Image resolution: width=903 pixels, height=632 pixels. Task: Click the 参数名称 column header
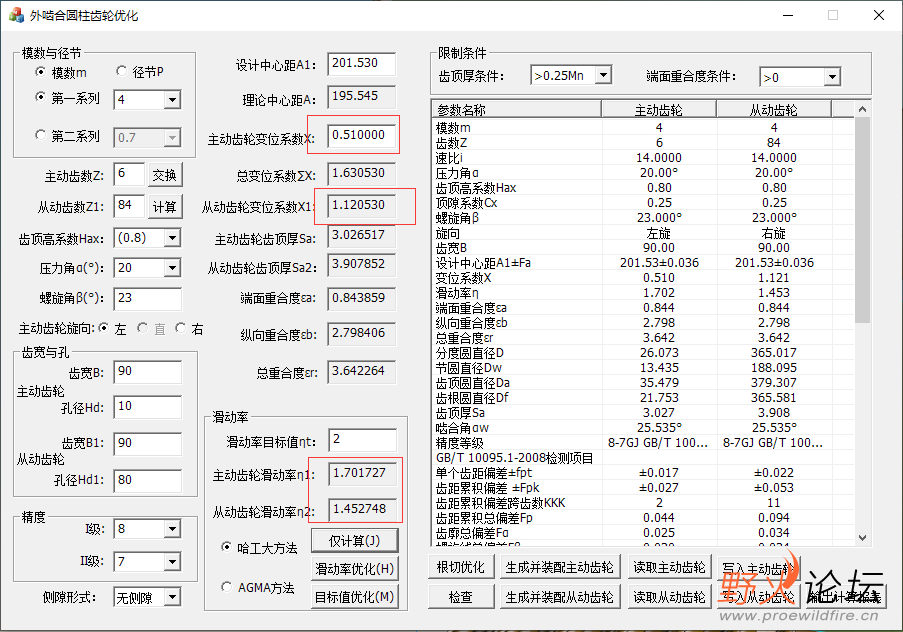point(517,109)
